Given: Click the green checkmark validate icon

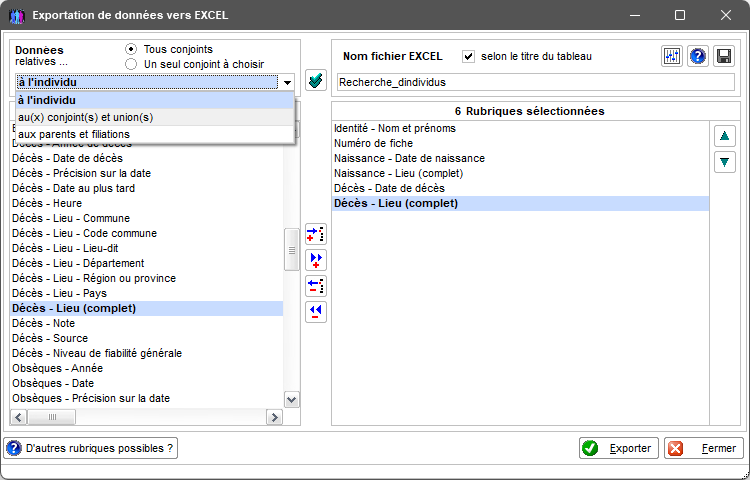Looking at the screenshot, I should (x=316, y=80).
